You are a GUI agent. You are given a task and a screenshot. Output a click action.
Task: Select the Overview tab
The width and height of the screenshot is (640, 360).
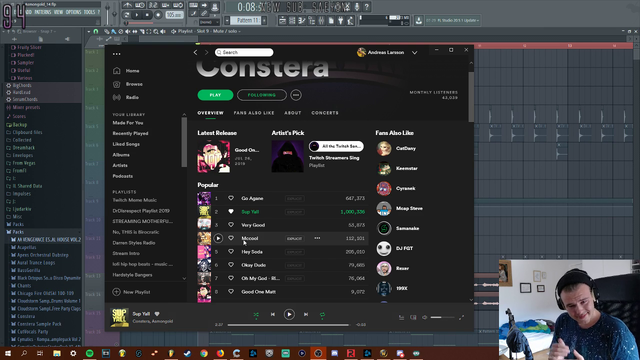click(211, 113)
